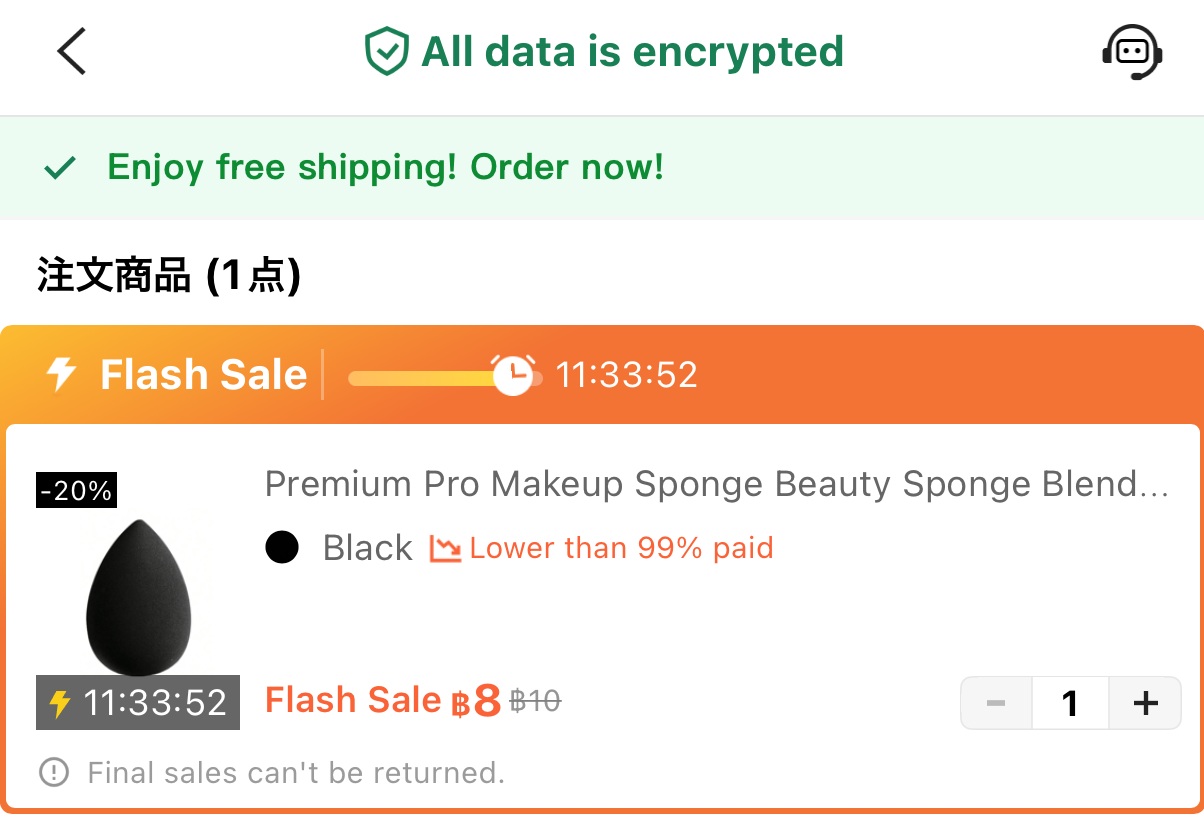Tap the Enjoy free shipping banner
This screenshot has height=823, width=1204.
click(602, 168)
